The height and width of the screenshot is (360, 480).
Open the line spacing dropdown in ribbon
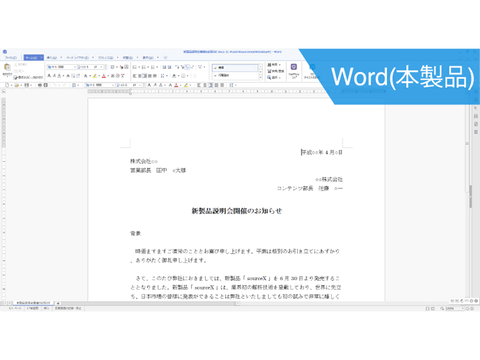pos(167,76)
